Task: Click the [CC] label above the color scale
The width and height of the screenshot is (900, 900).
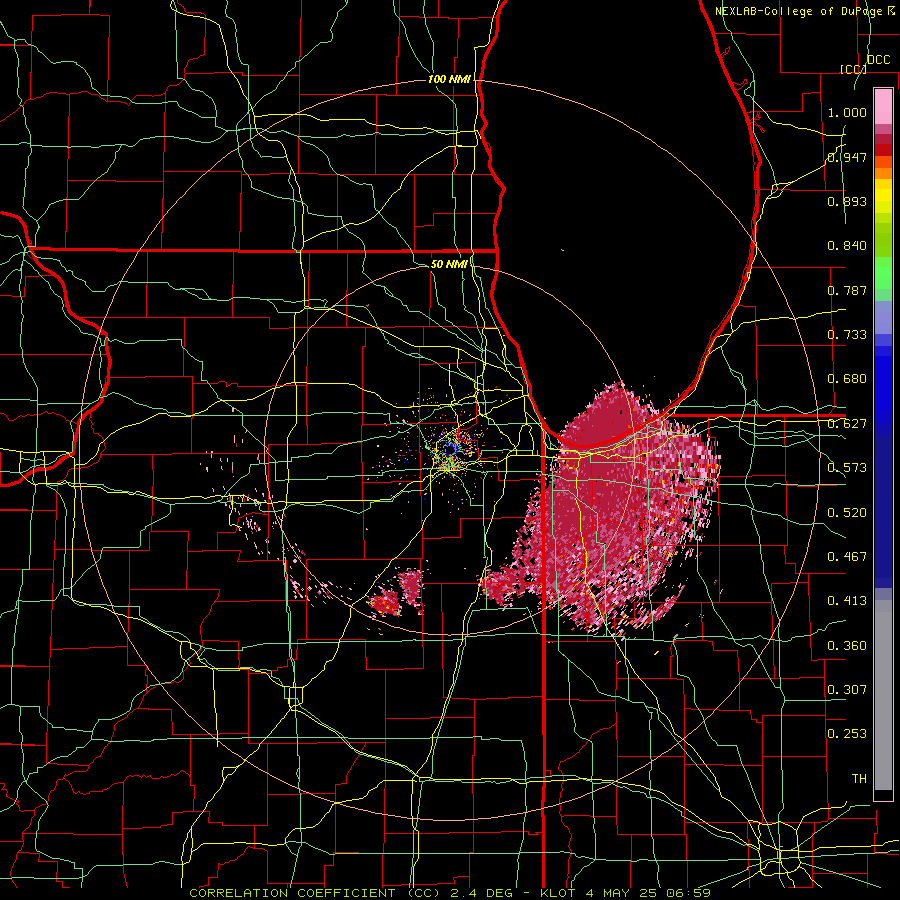Action: (853, 69)
